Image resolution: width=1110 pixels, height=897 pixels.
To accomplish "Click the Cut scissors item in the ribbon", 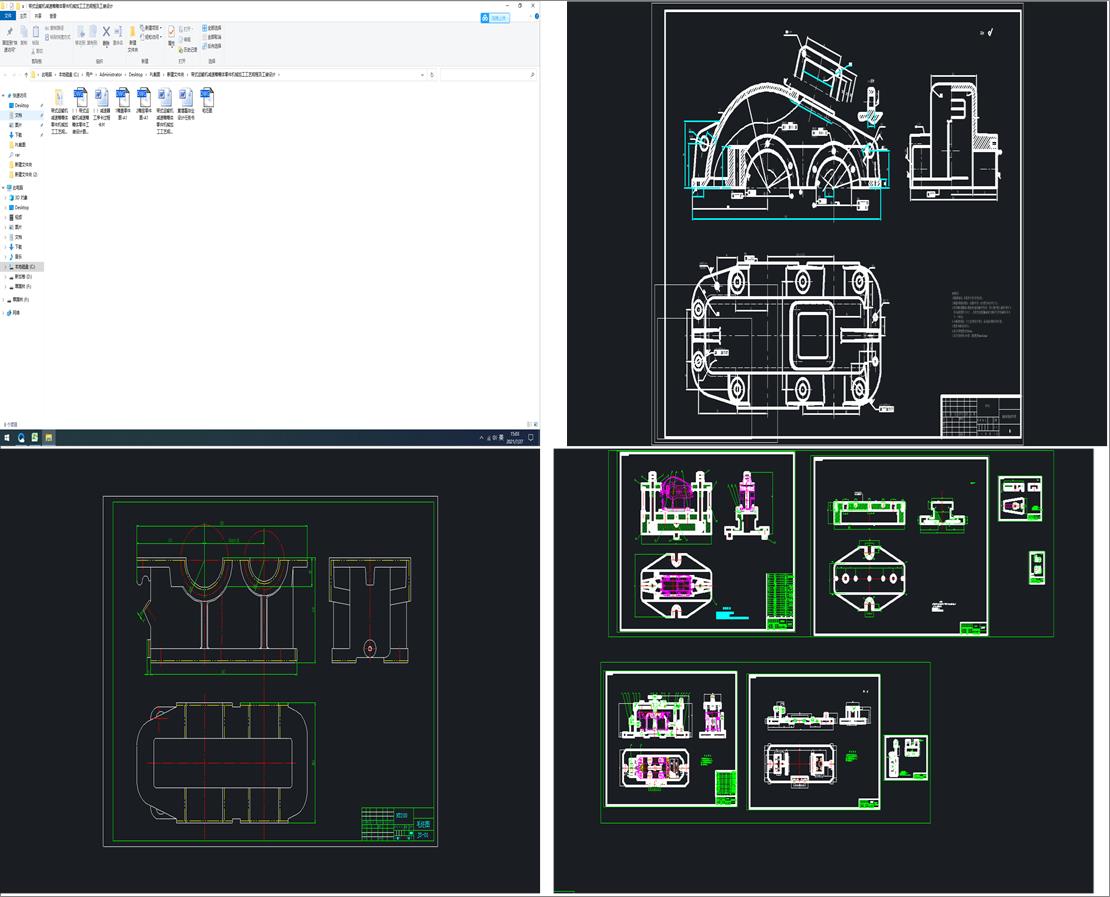I will point(38,51).
